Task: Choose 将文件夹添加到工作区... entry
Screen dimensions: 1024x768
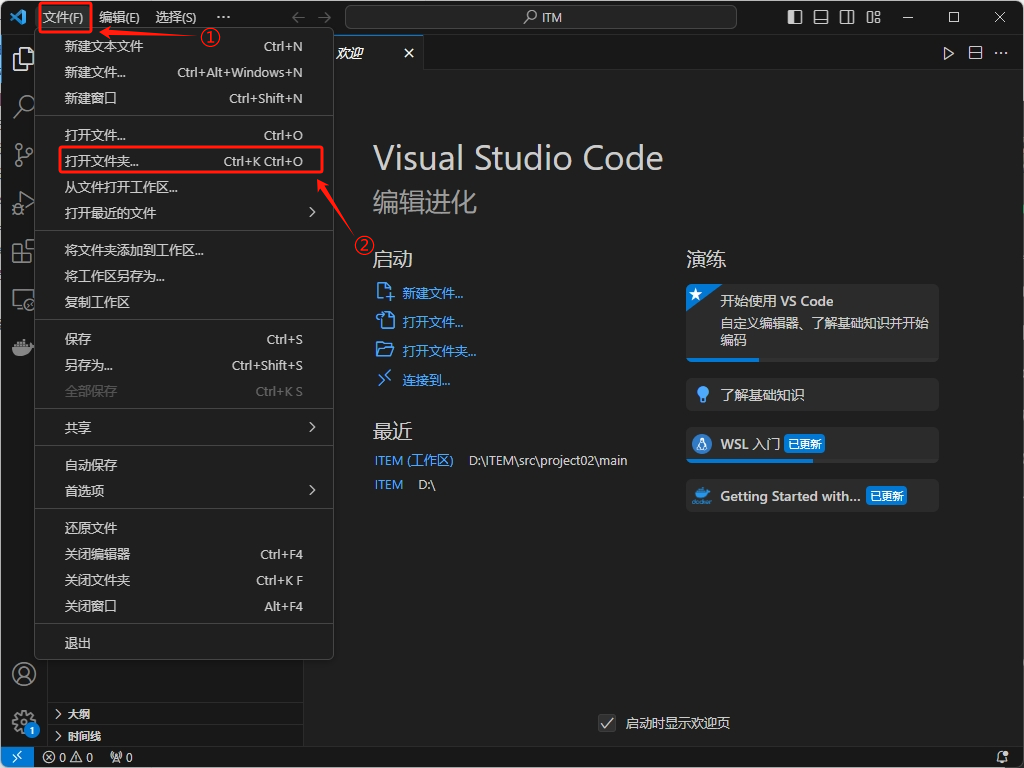Action: click(184, 250)
